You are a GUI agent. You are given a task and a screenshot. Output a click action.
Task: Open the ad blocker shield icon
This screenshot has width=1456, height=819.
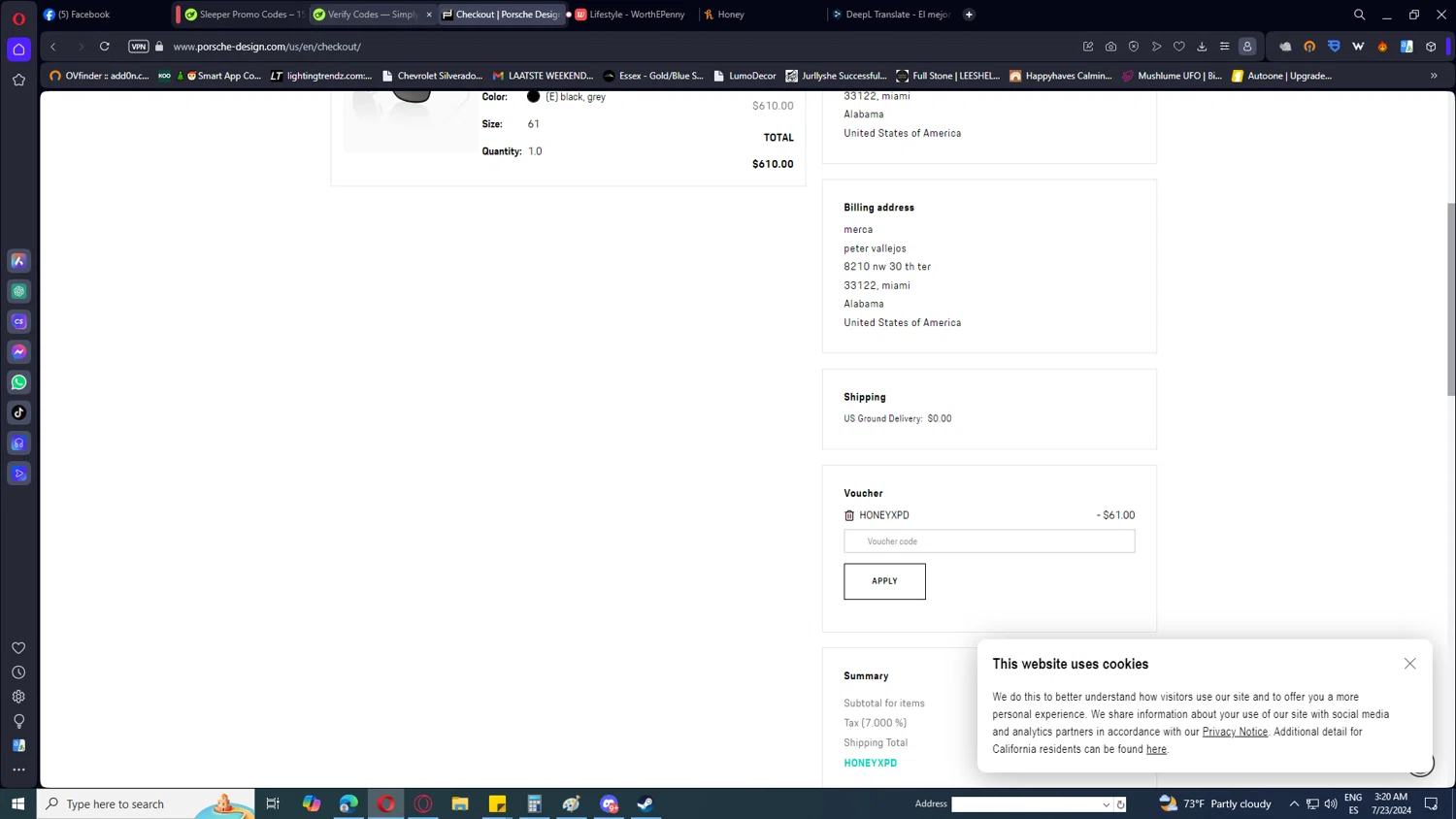(1134, 47)
